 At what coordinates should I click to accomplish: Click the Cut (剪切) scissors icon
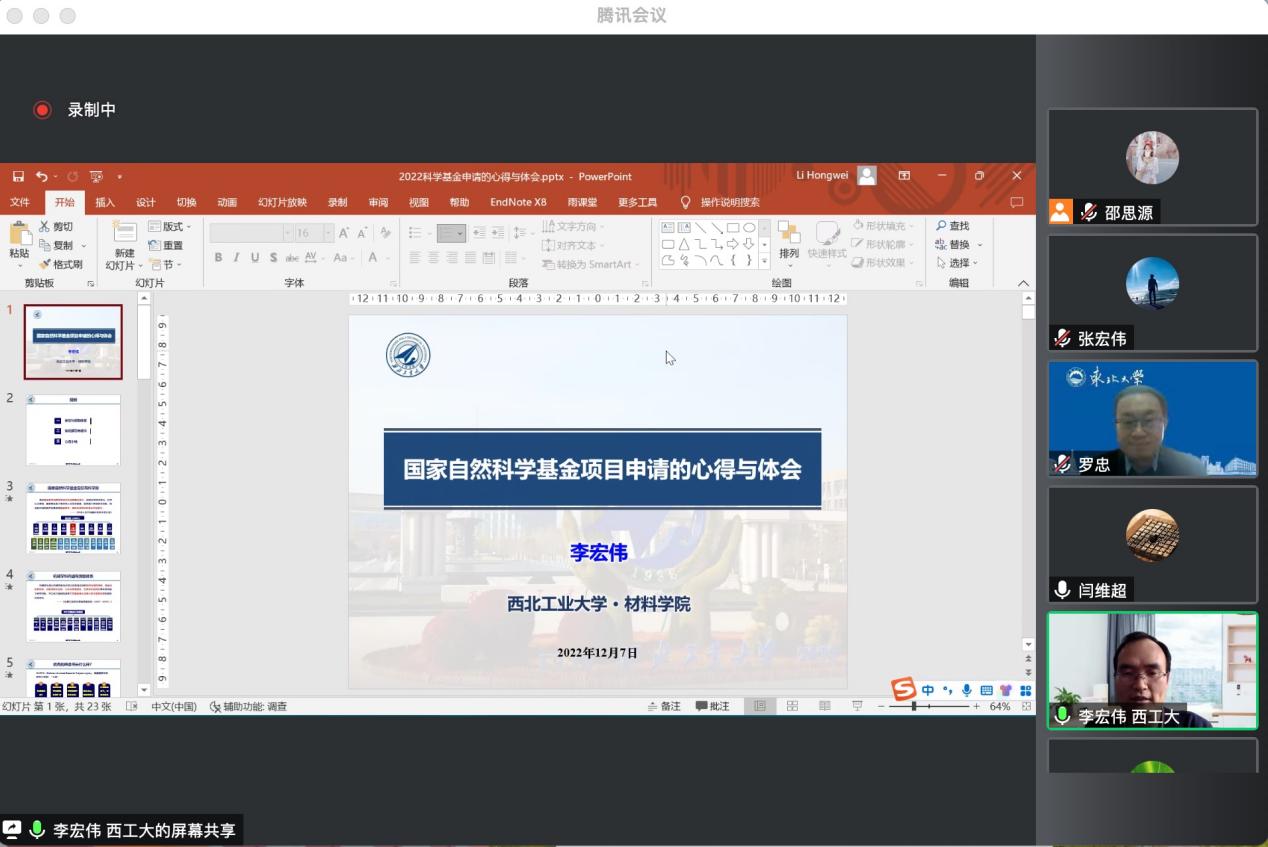pyautogui.click(x=45, y=227)
